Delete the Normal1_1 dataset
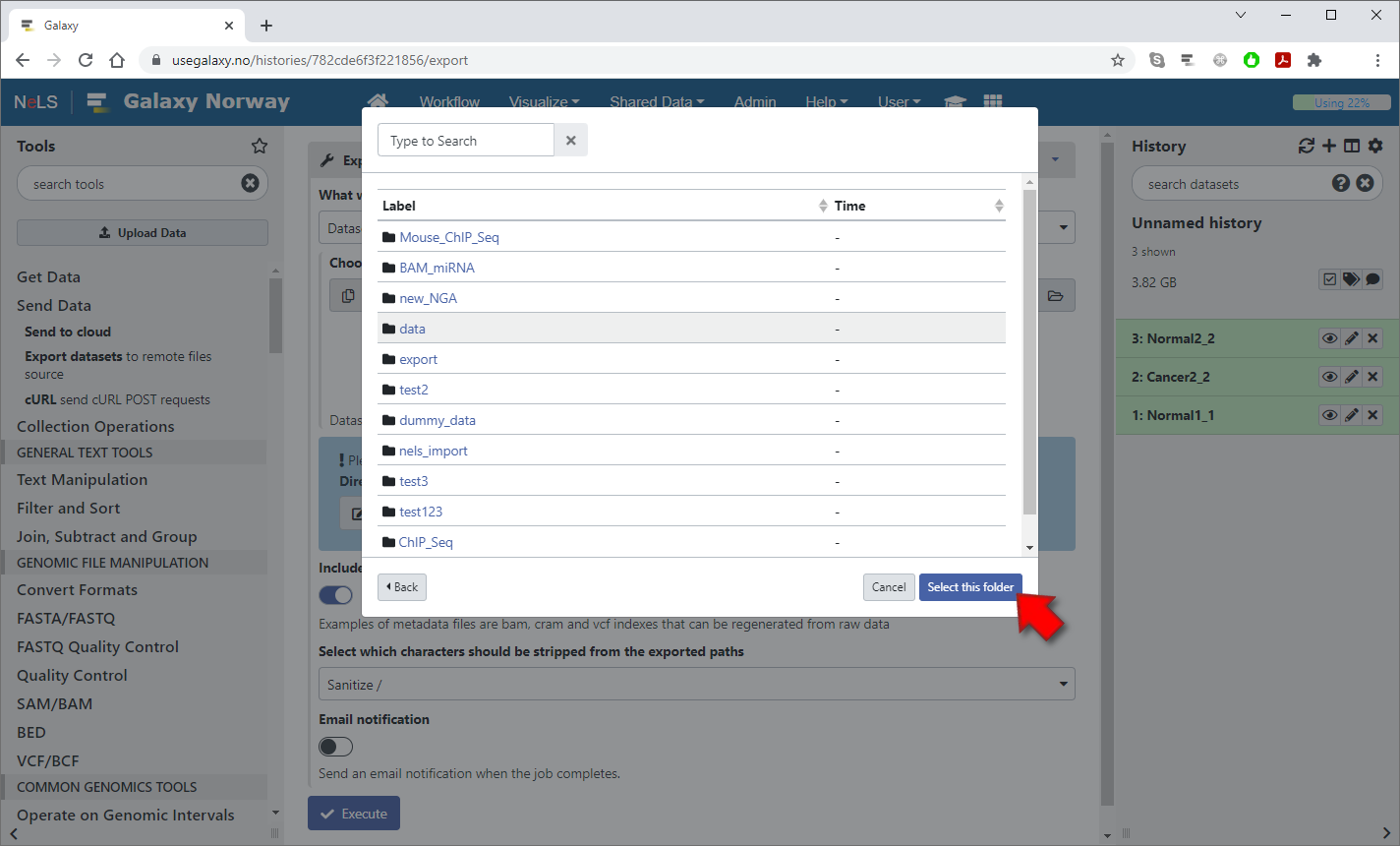Screen dimensions: 1400x846 pyautogui.click(x=1373, y=415)
